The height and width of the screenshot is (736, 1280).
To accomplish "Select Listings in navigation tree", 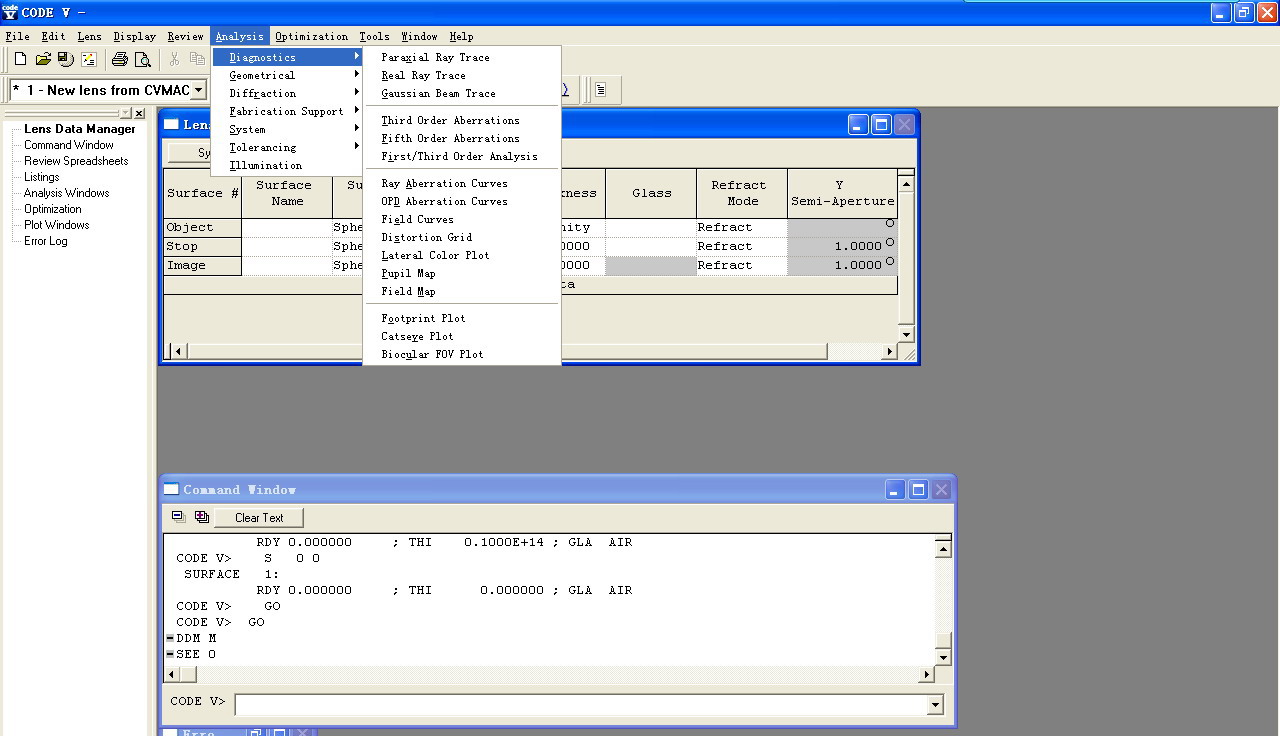I will coord(42,177).
